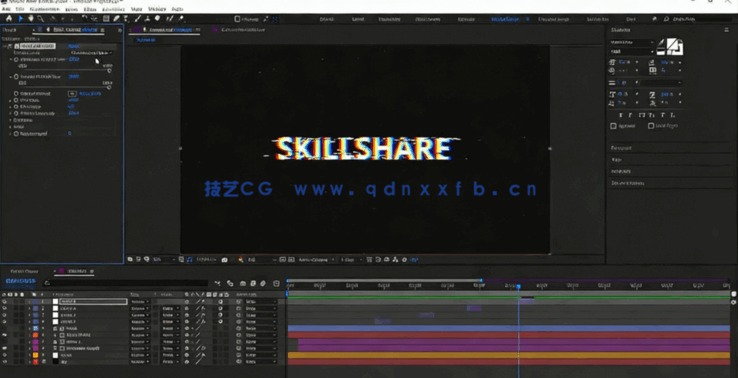Select the Puppet Pin tool

point(181,19)
